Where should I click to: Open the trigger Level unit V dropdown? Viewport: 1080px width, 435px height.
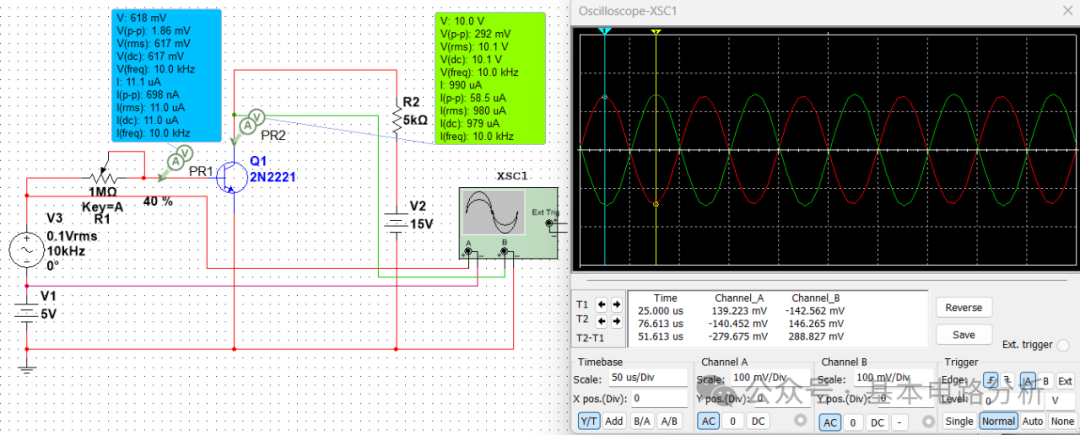point(1061,401)
